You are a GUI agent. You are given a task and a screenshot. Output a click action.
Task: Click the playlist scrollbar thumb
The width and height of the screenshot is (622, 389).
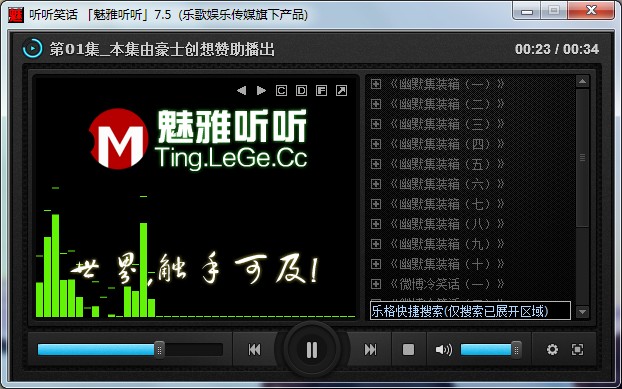point(582,158)
